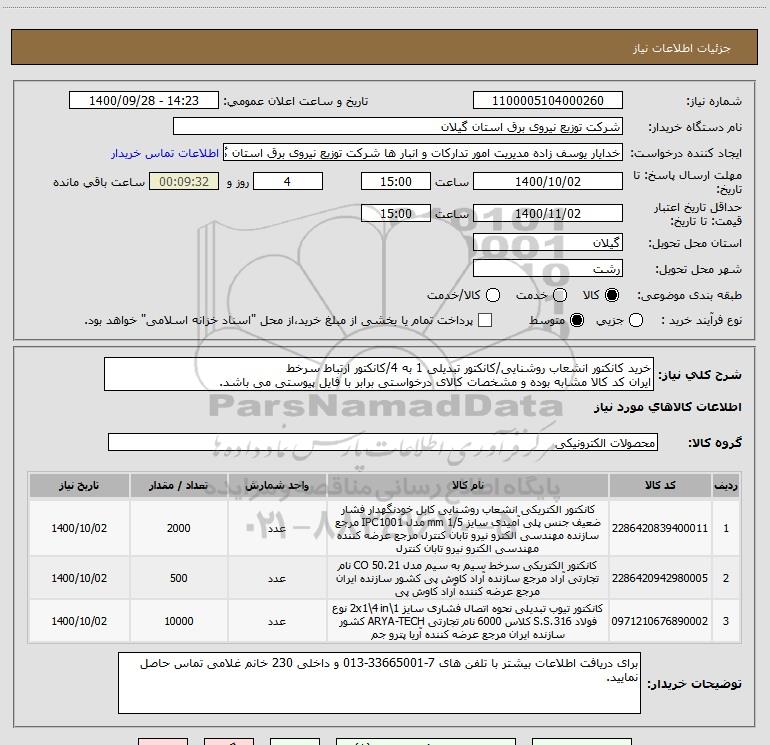
Task: Click the ARYA-TECH tube connector name cell
Action: tap(468, 621)
